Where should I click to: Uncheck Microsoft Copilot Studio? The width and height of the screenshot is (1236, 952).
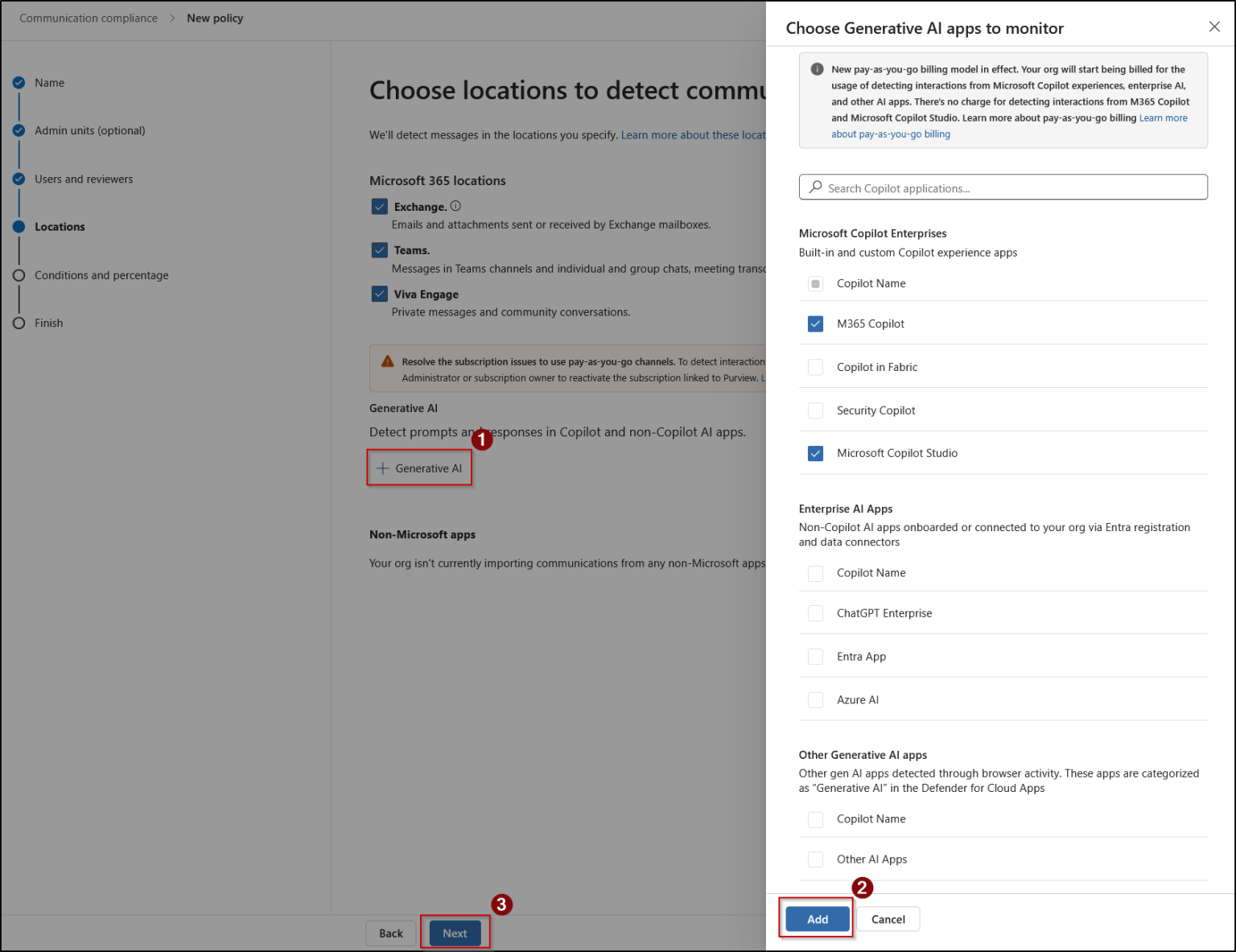coord(815,453)
